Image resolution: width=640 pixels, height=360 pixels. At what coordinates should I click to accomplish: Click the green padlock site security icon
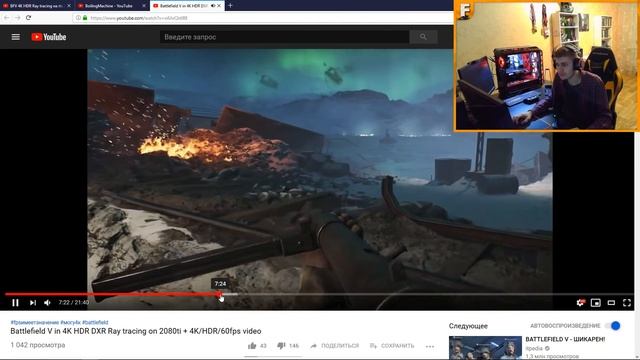[x=85, y=18]
